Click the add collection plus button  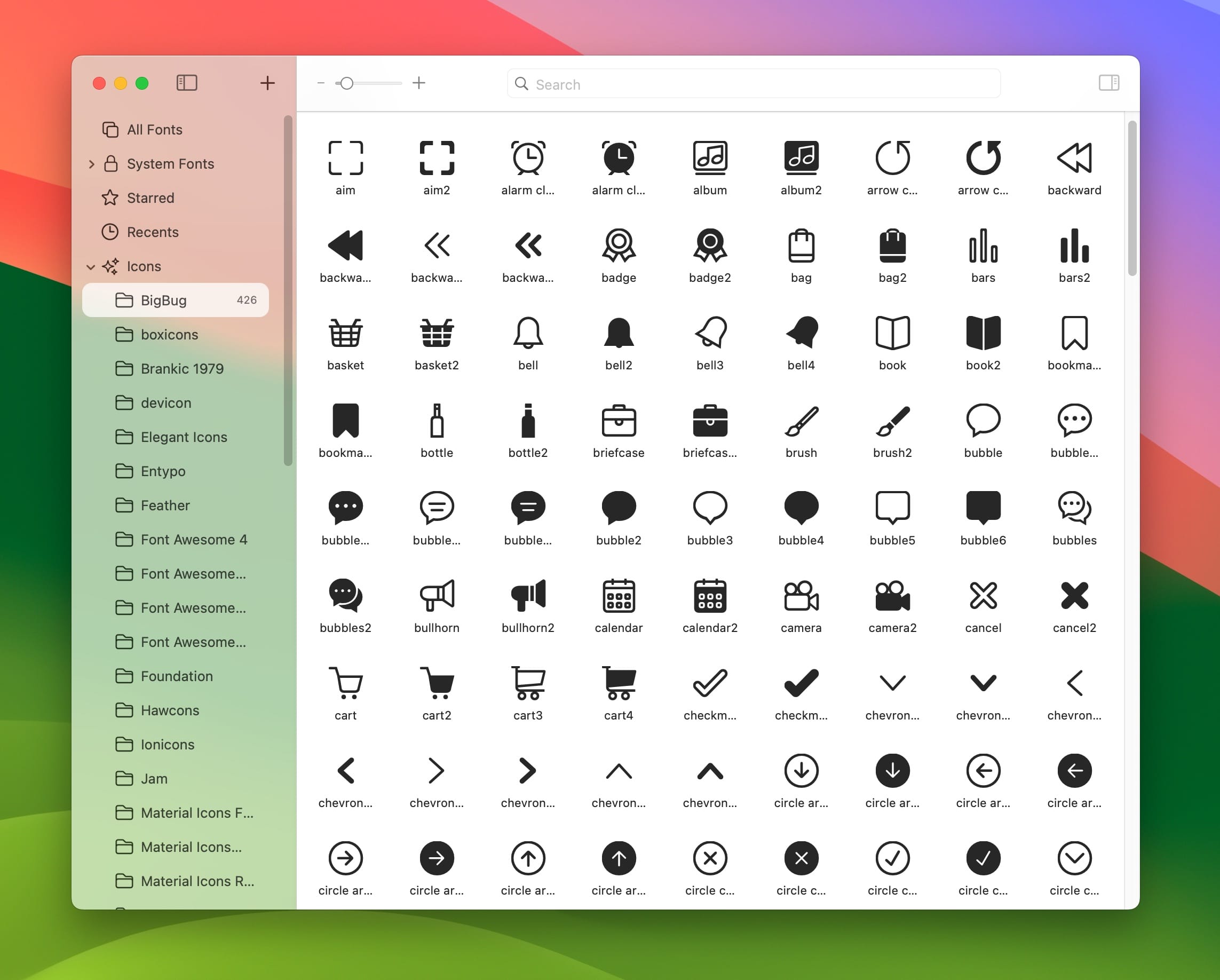(267, 83)
